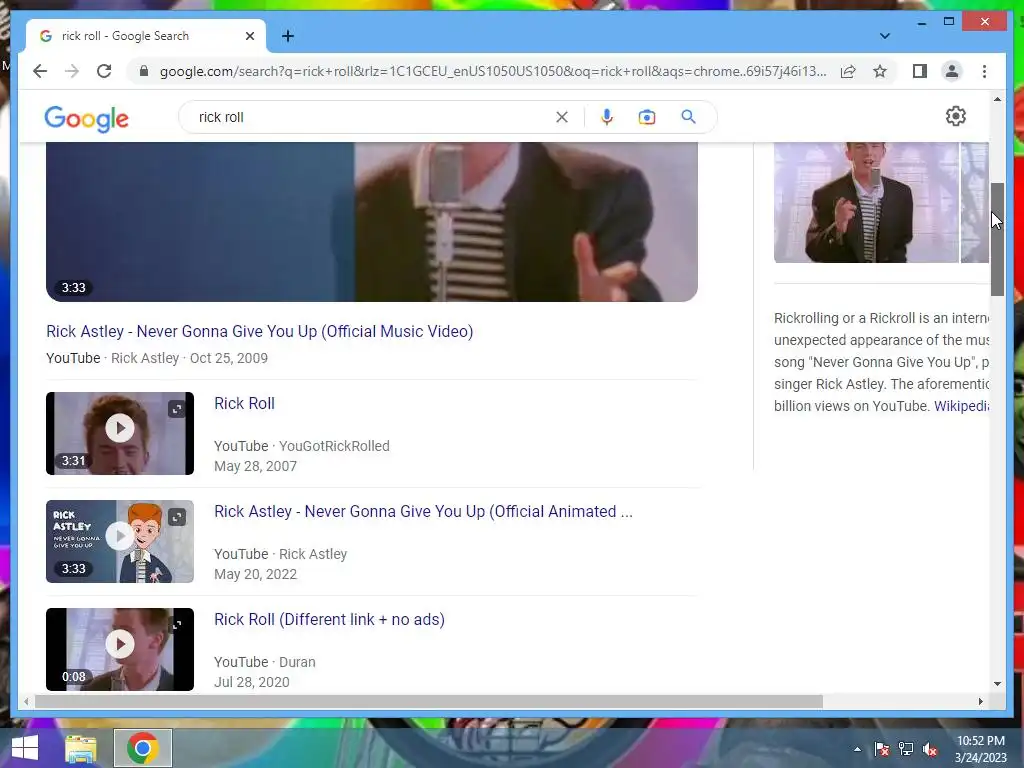Click the scrollbar down arrow

(997, 684)
